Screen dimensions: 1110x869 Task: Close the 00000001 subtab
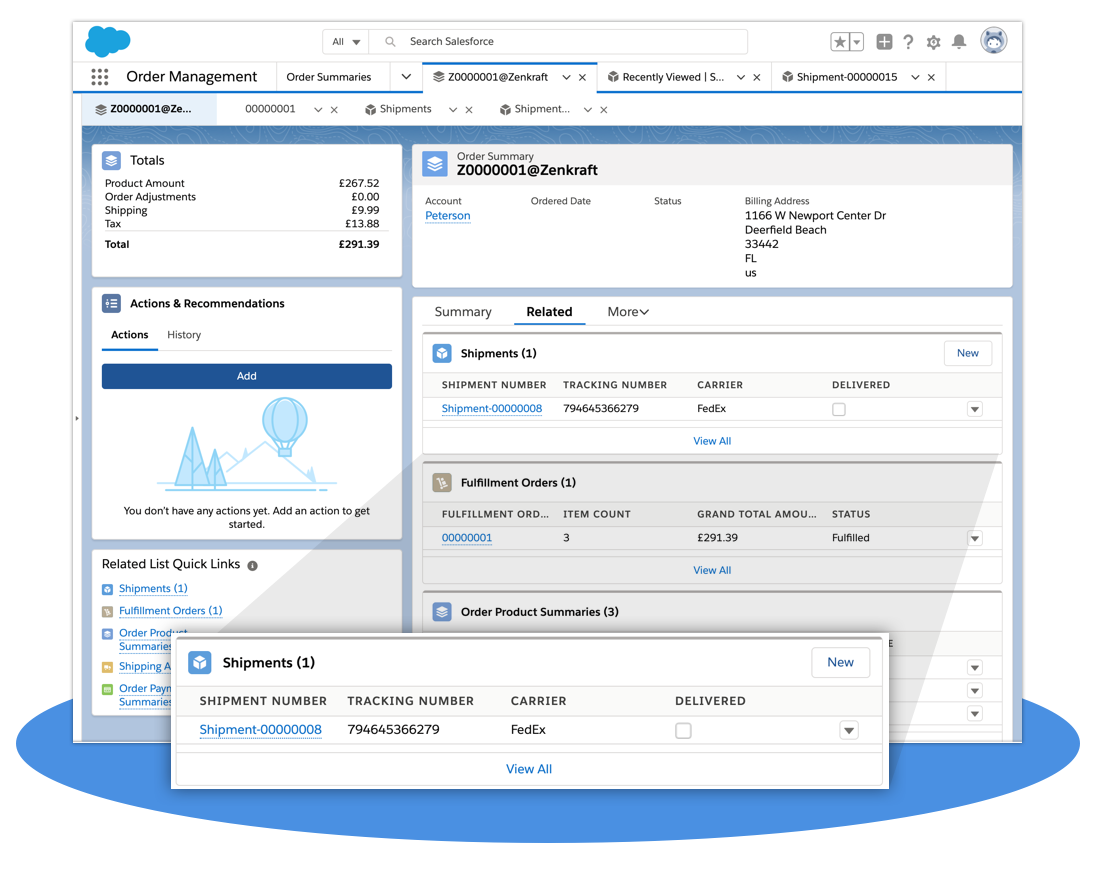coord(334,110)
